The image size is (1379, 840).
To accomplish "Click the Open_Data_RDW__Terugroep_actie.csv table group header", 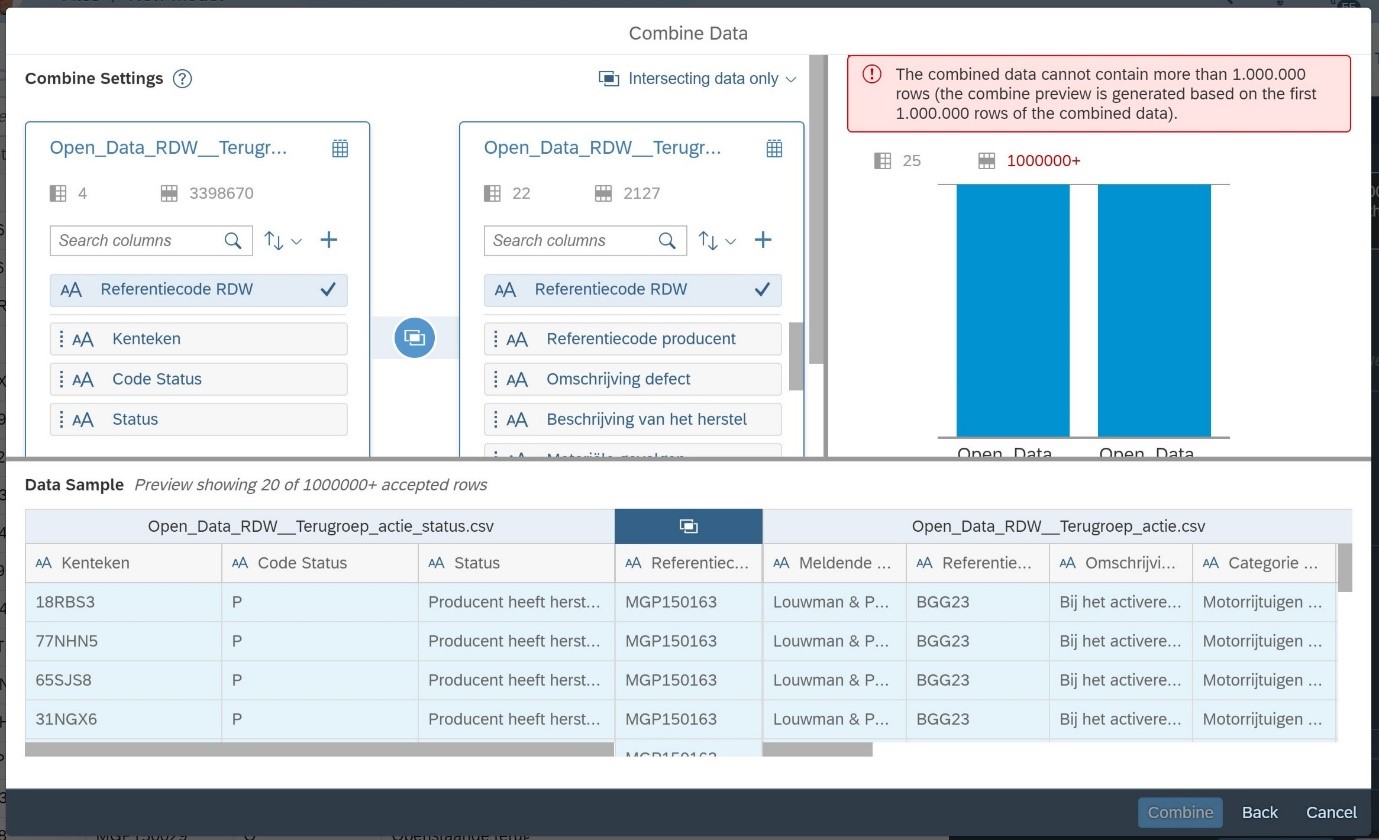I will point(1058,526).
